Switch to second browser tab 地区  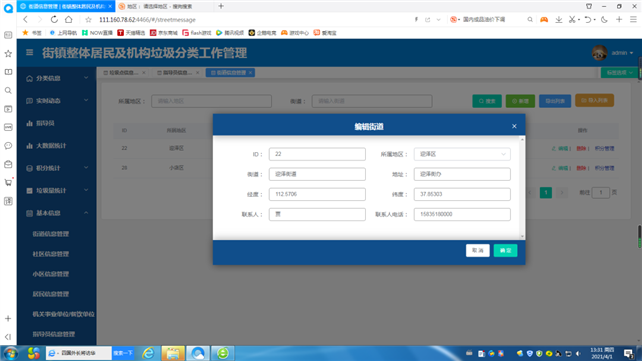164,6
